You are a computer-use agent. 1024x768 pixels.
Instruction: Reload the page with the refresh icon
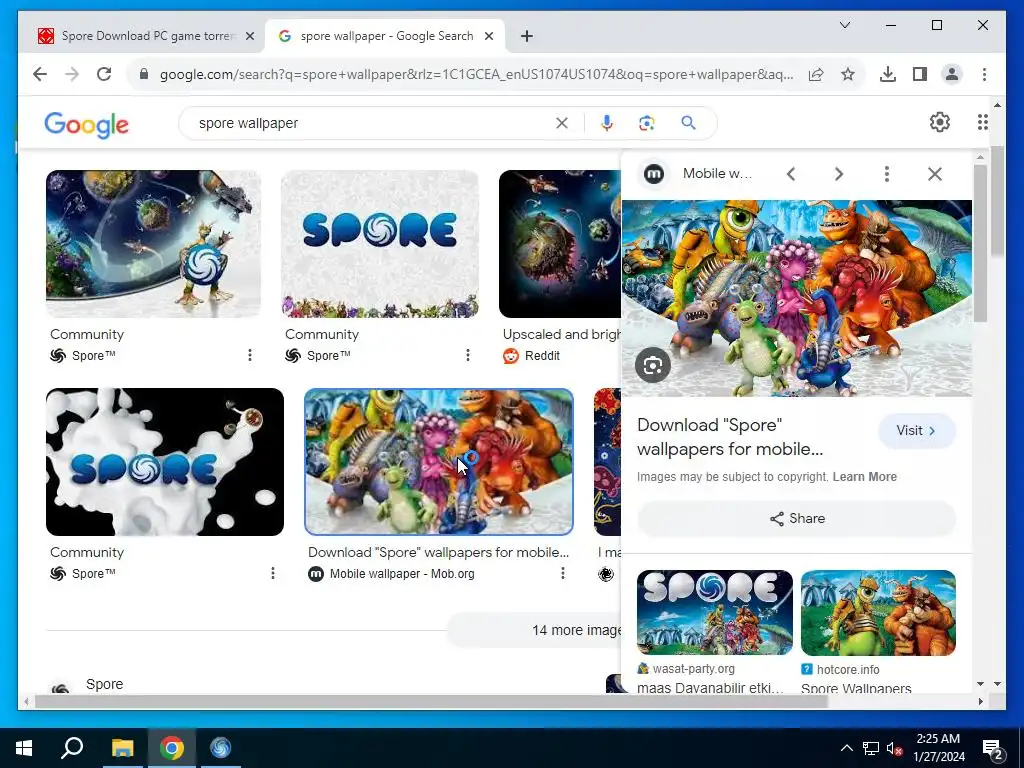pyautogui.click(x=104, y=74)
